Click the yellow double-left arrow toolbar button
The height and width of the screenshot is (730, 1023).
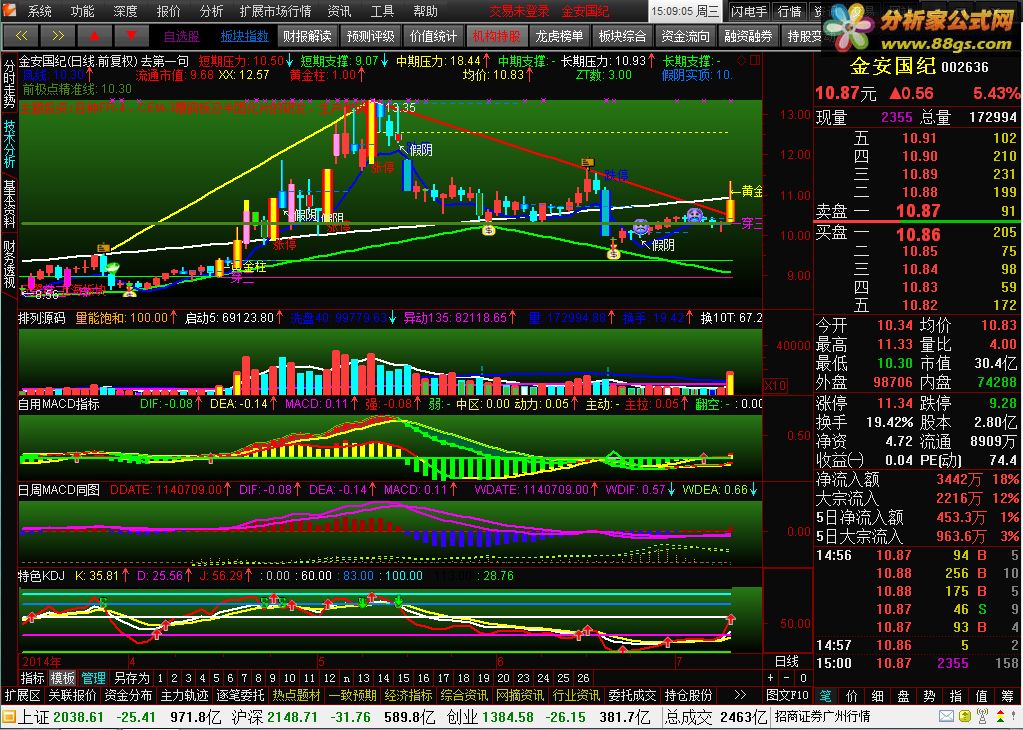pyautogui.click(x=21, y=37)
